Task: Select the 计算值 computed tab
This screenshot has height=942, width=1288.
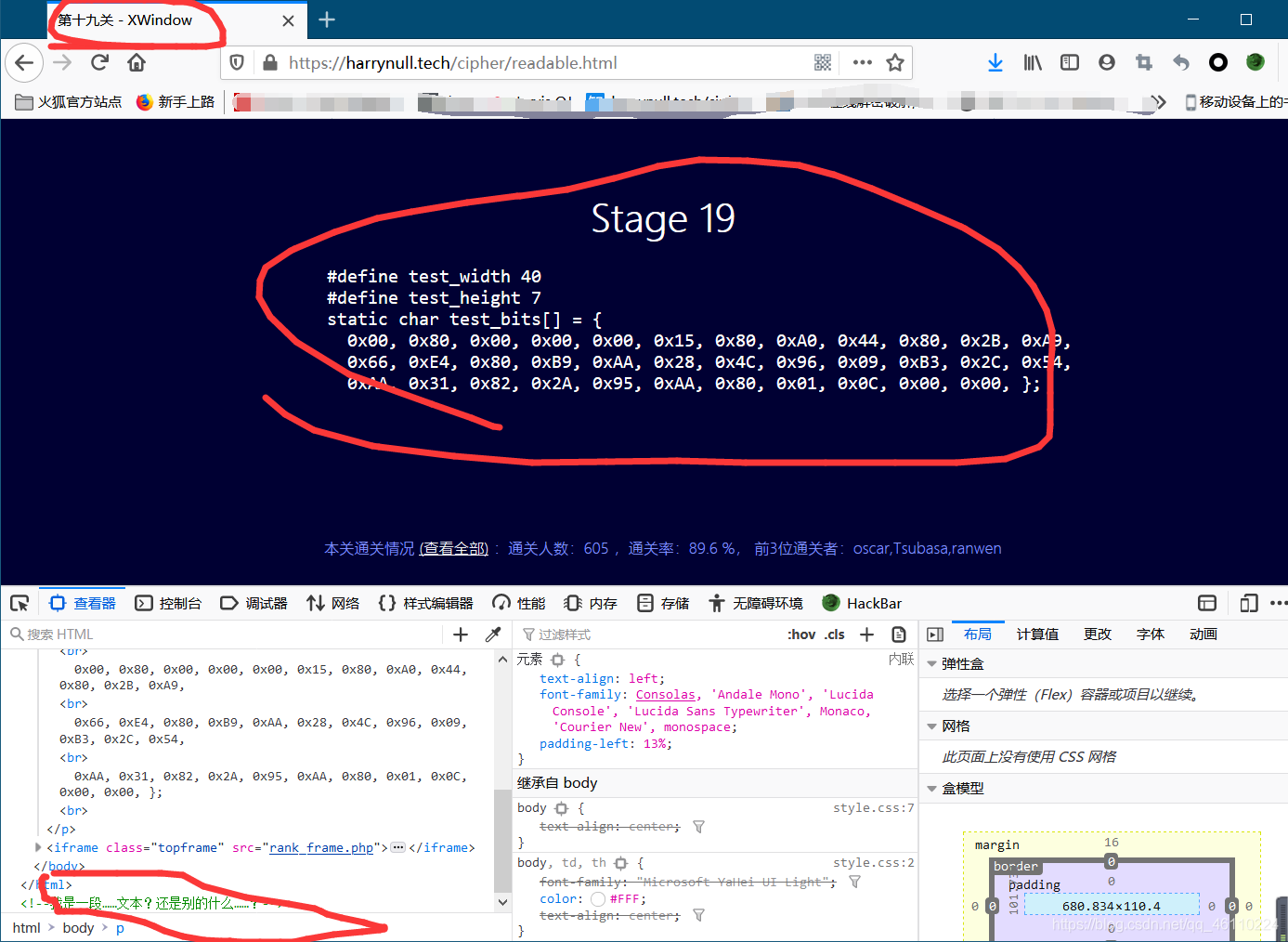Action: (x=1037, y=635)
